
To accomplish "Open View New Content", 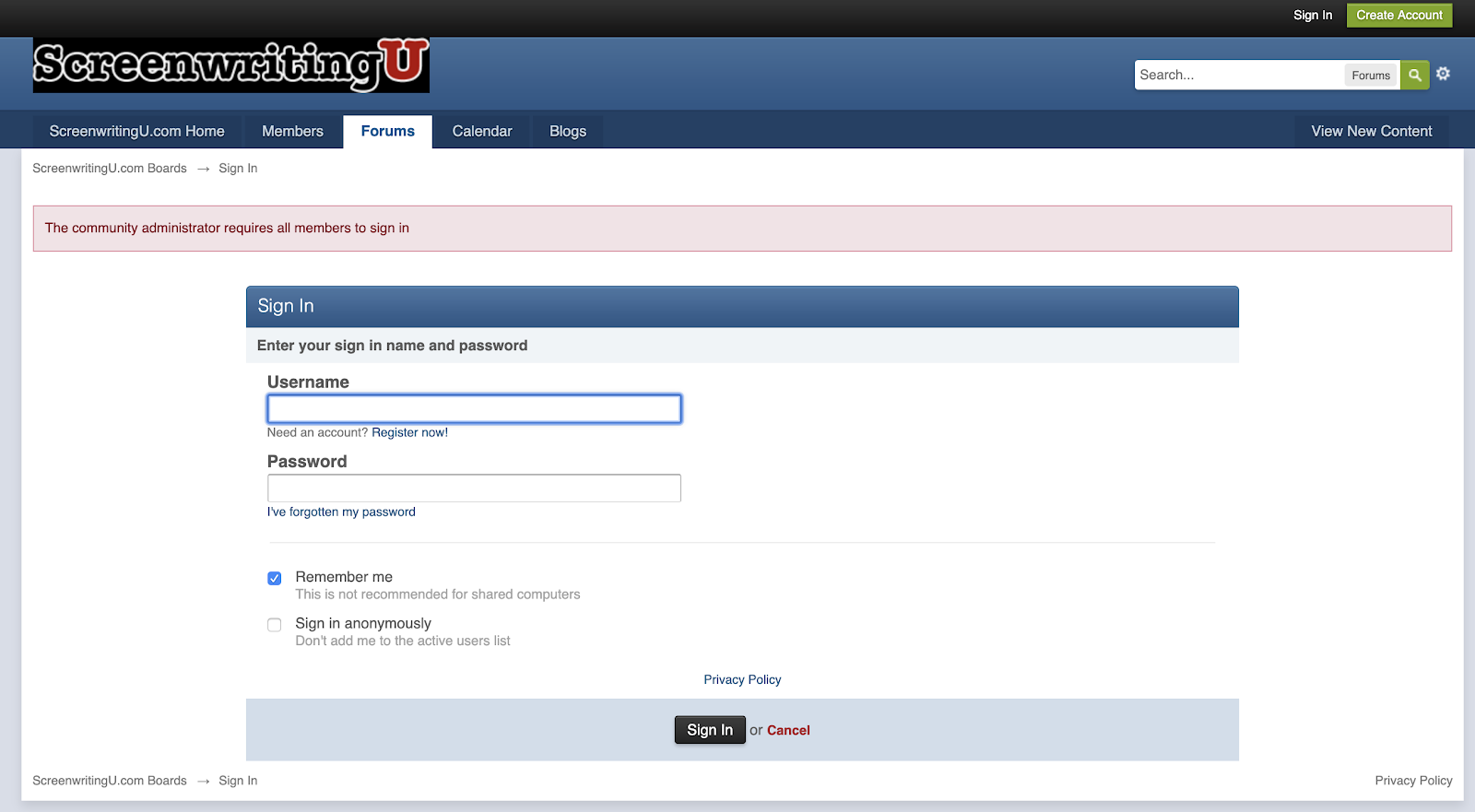I will [1371, 132].
